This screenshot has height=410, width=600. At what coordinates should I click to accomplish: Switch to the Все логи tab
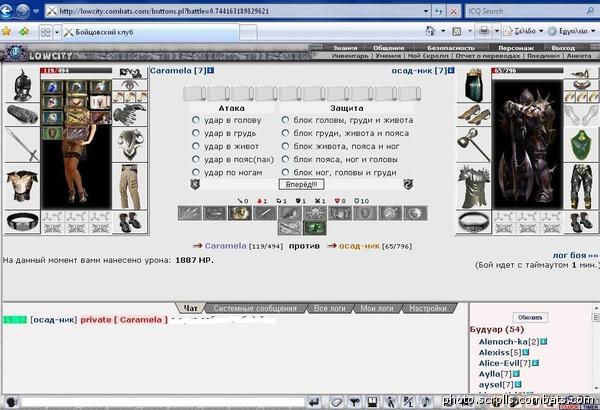329,308
